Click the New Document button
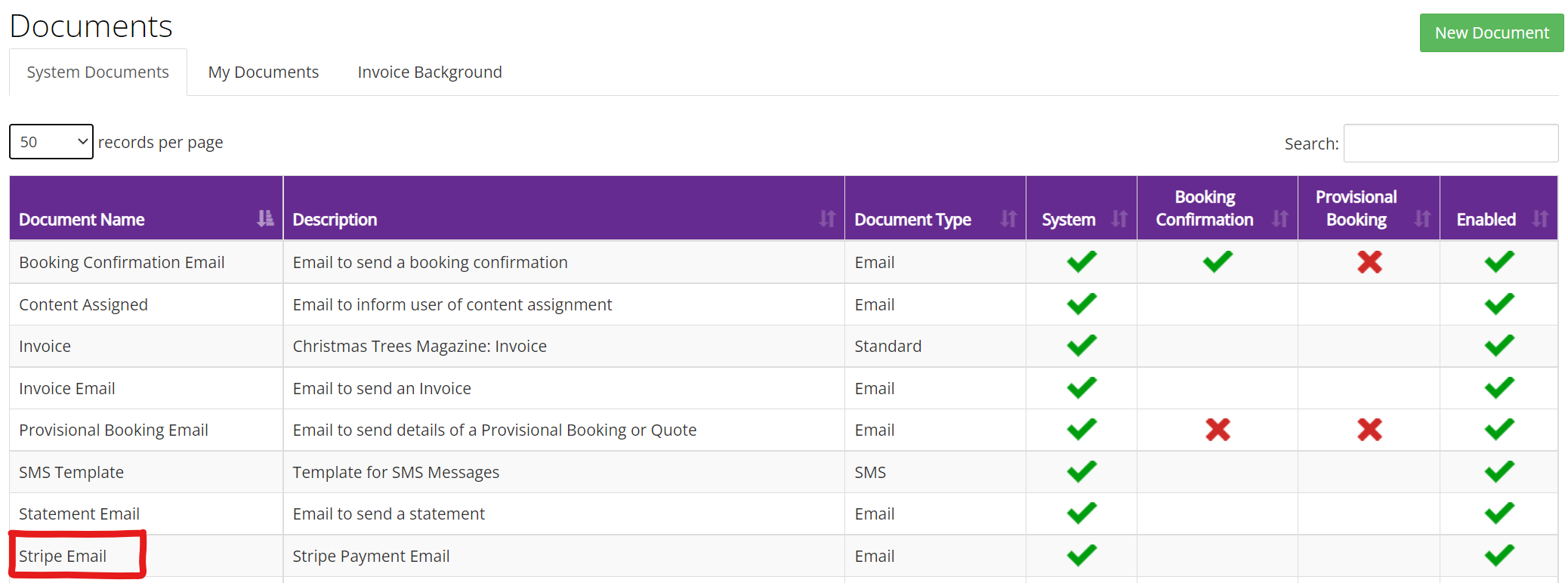 (x=1492, y=33)
